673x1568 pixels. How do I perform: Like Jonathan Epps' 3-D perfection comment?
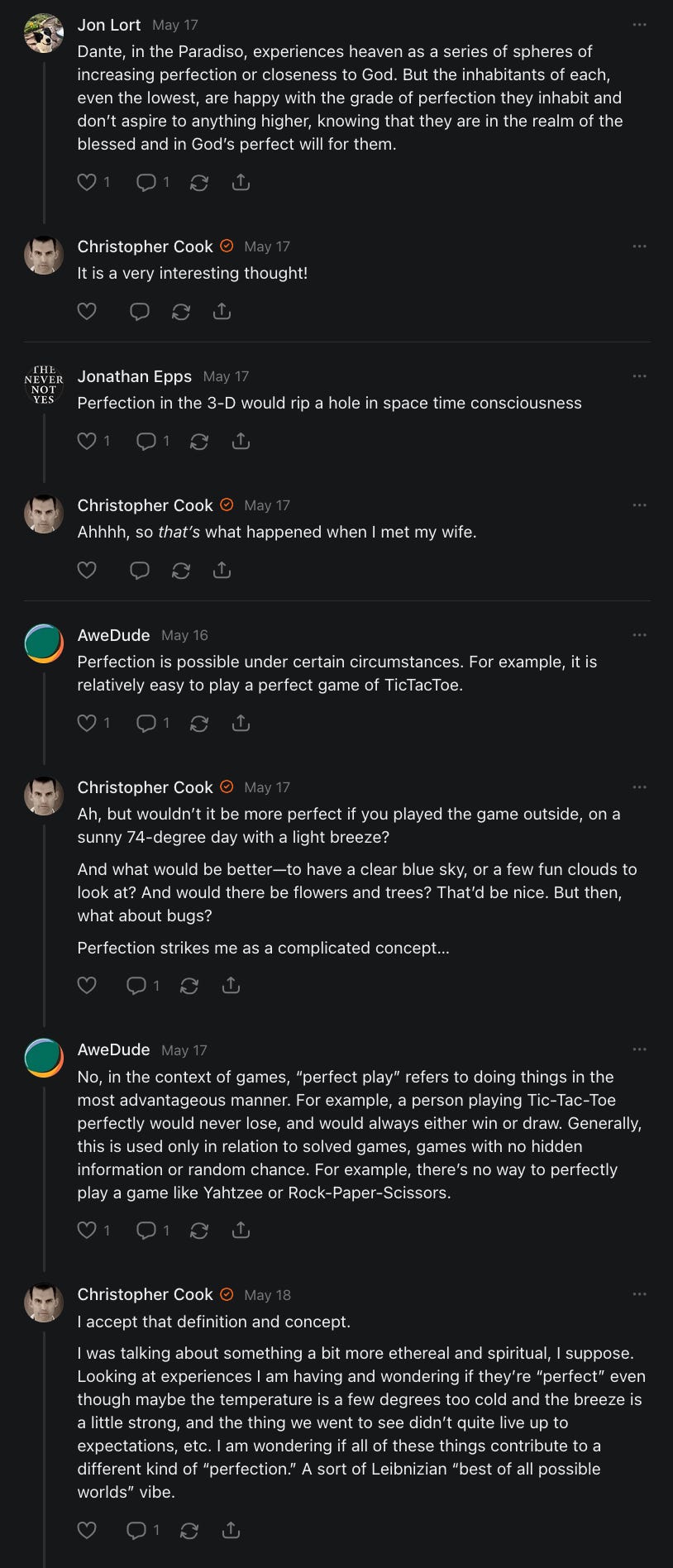[87, 441]
